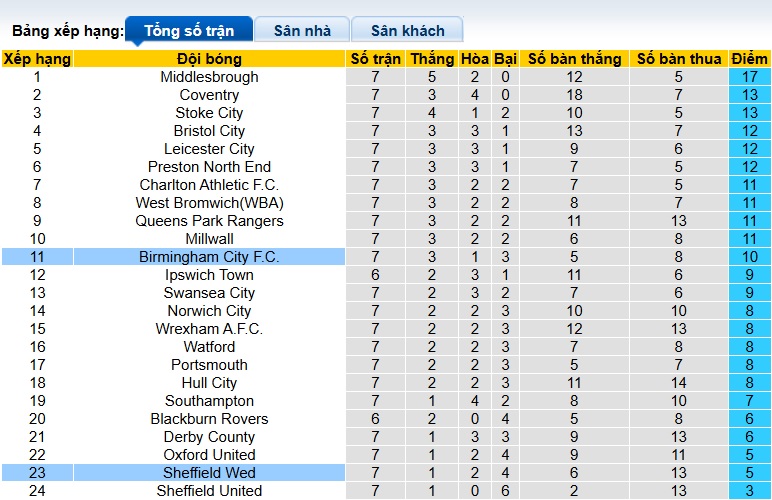772x500 pixels.
Task: Click the Số bàn thắng column header
Action: [574, 59]
